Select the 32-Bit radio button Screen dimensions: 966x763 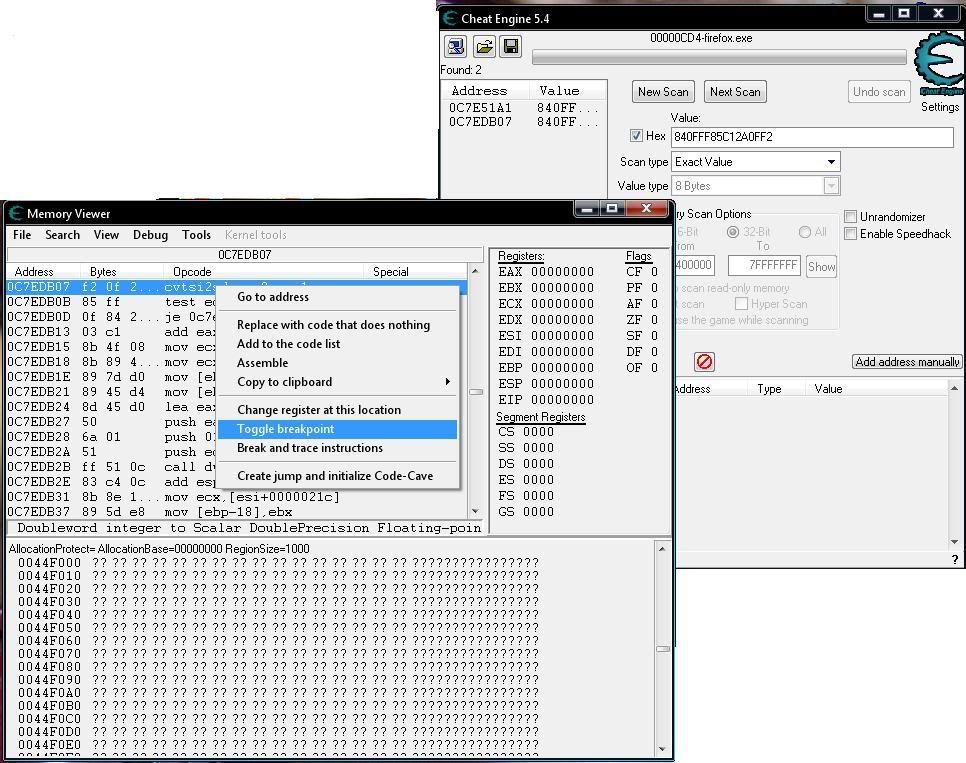(733, 232)
